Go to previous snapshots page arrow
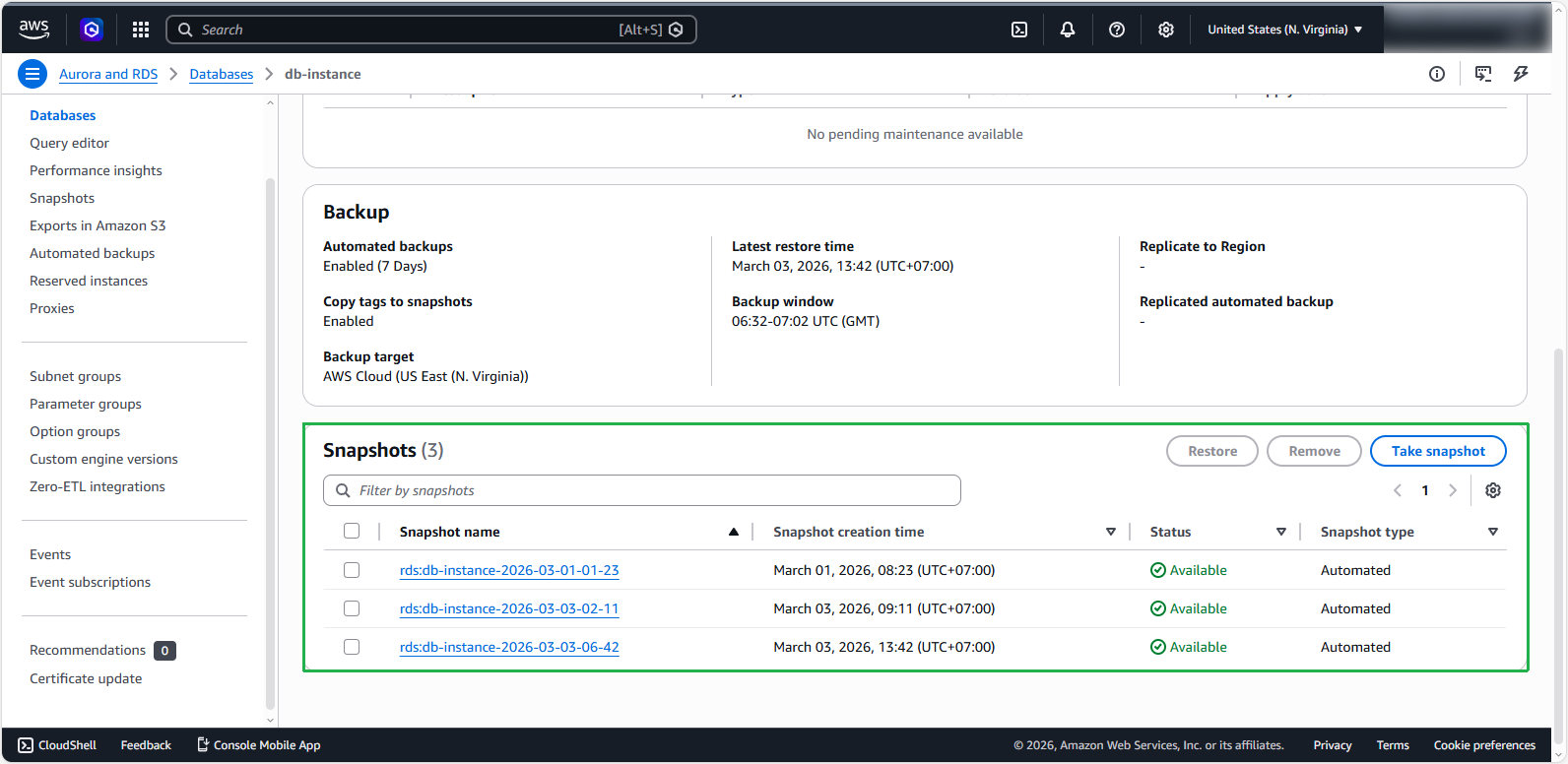Viewport: 1568px width, 764px height. pos(1398,490)
